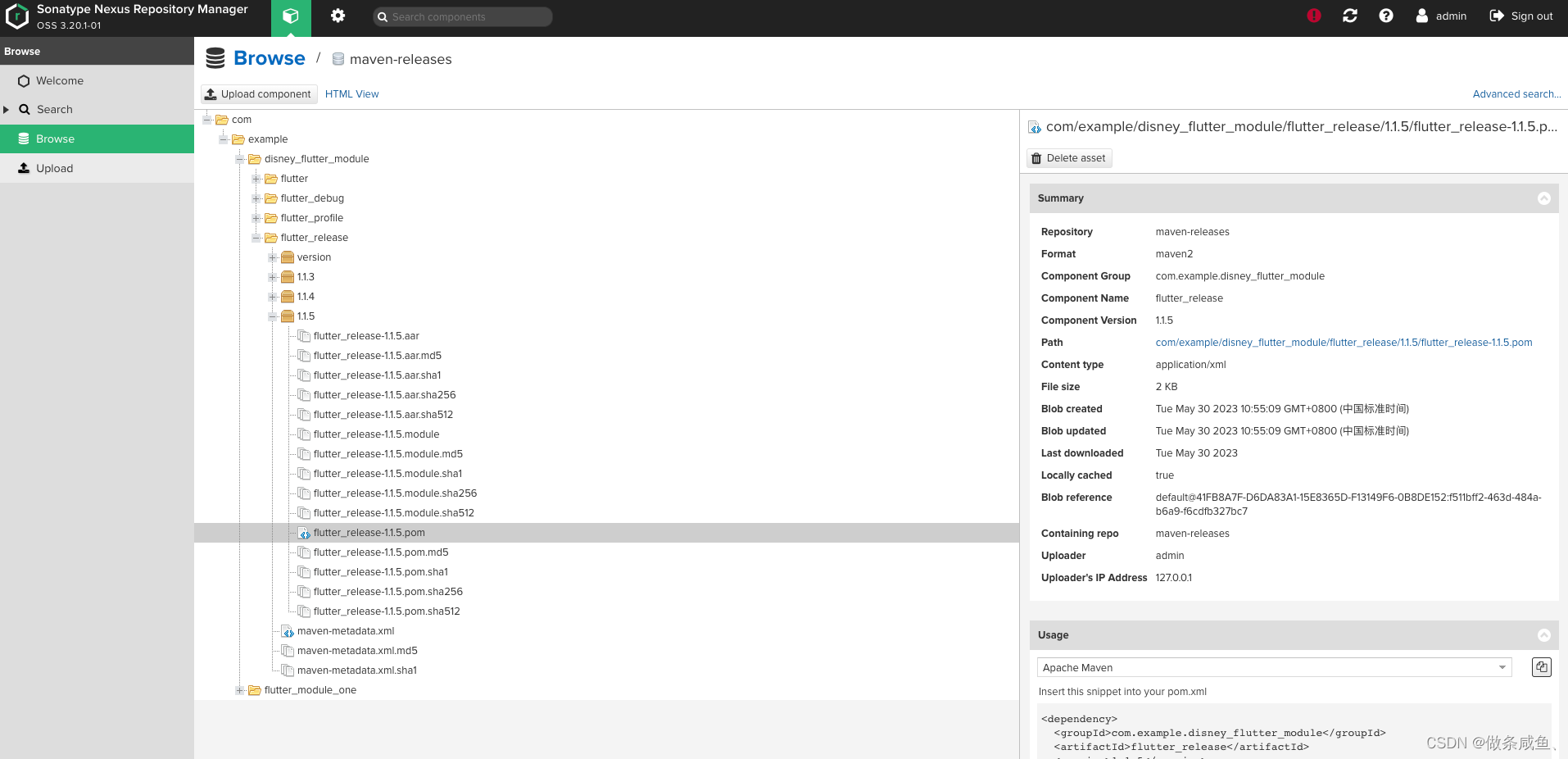
Task: Open the Apache Maven usage dropdown
Action: (1274, 667)
